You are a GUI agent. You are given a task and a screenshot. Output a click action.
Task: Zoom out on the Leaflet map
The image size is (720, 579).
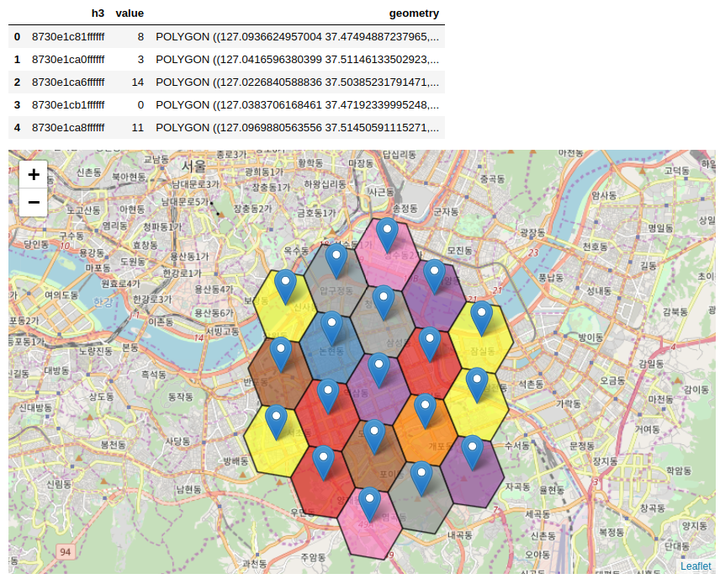tap(34, 202)
